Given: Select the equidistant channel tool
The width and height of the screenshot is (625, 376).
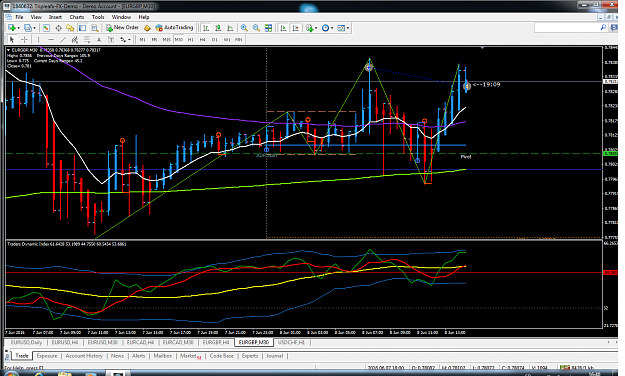Looking at the screenshot, I should tap(75, 39).
